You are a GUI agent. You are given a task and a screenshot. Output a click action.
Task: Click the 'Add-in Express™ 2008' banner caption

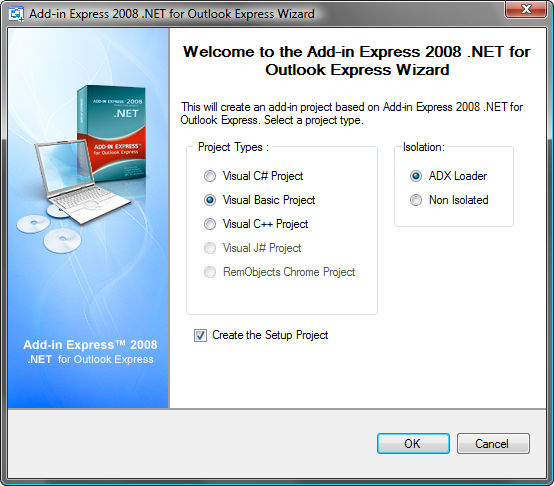pyautogui.click(x=90, y=345)
